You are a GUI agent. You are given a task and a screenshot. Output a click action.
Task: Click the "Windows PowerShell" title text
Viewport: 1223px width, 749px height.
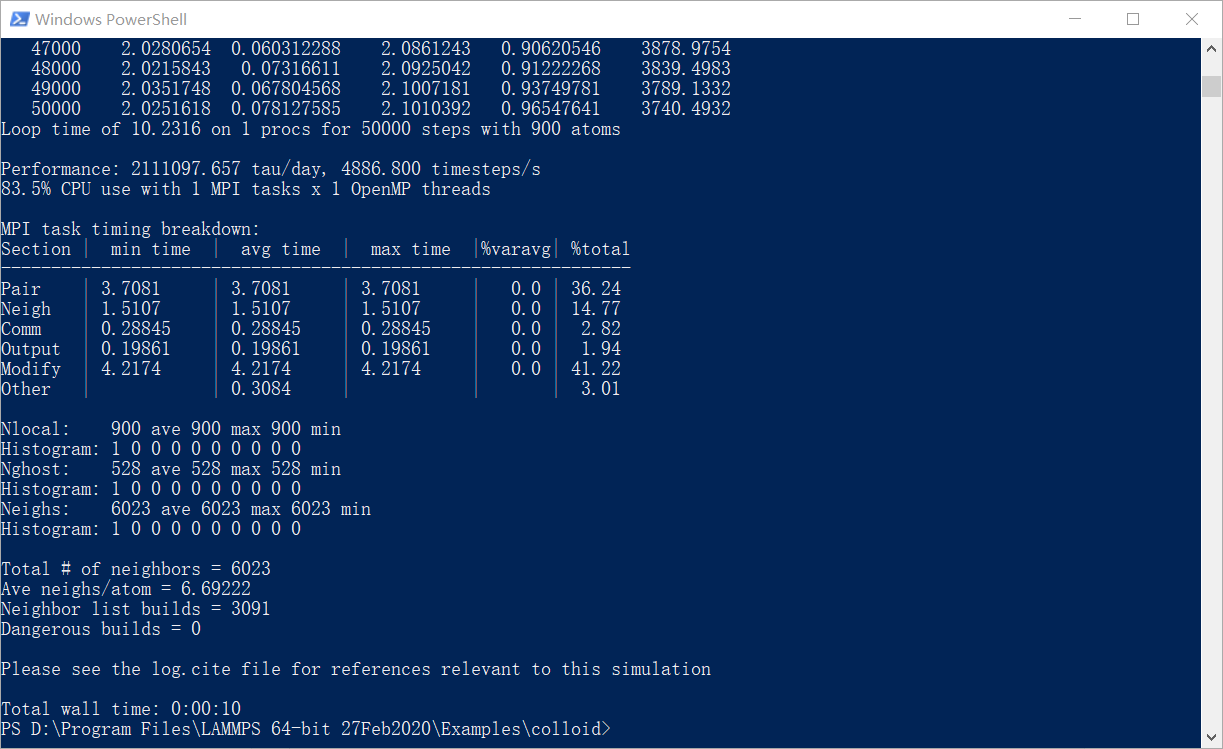tap(110, 19)
